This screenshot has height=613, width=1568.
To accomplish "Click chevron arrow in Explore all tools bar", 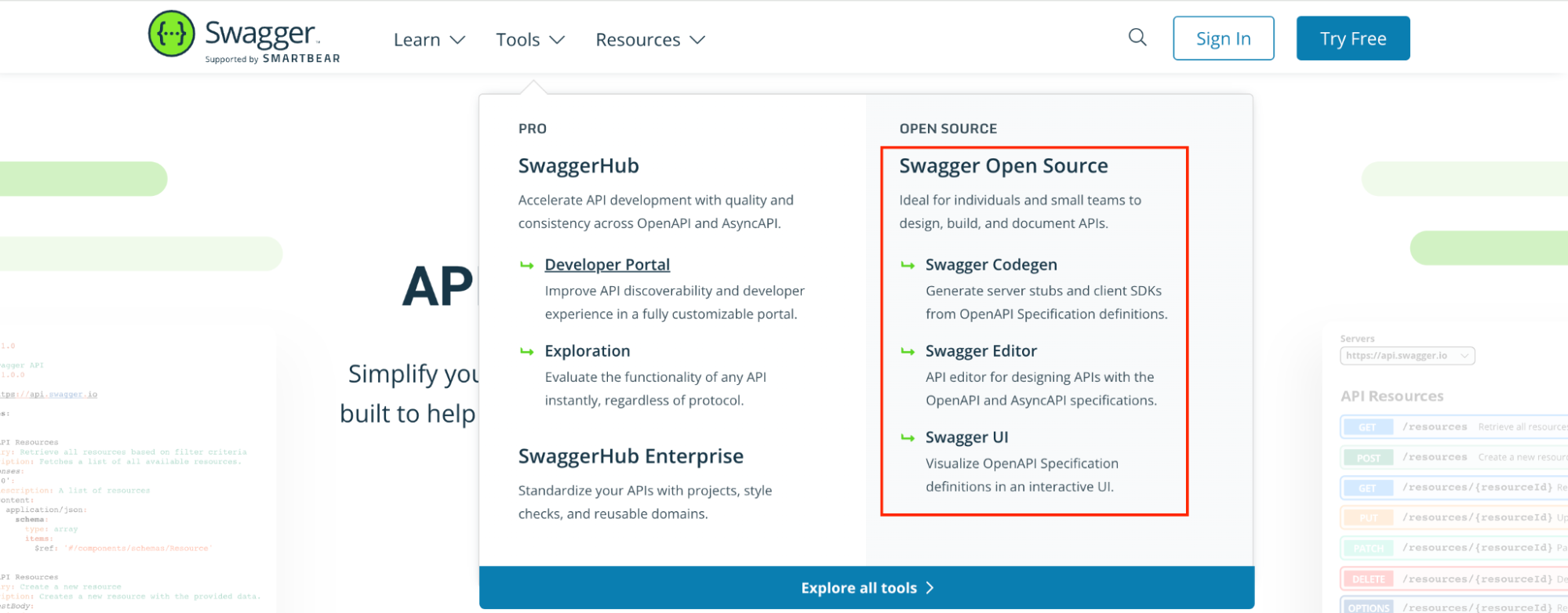I will point(930,588).
